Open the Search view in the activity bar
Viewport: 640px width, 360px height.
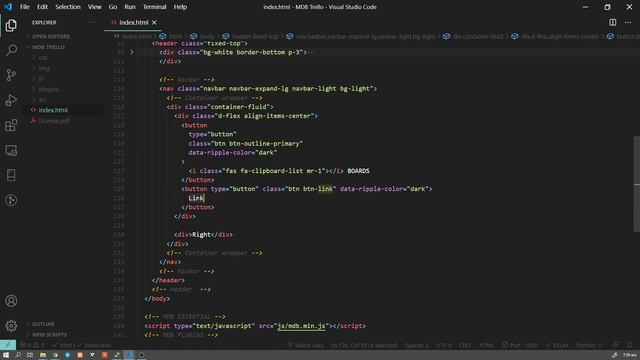tap(11, 50)
